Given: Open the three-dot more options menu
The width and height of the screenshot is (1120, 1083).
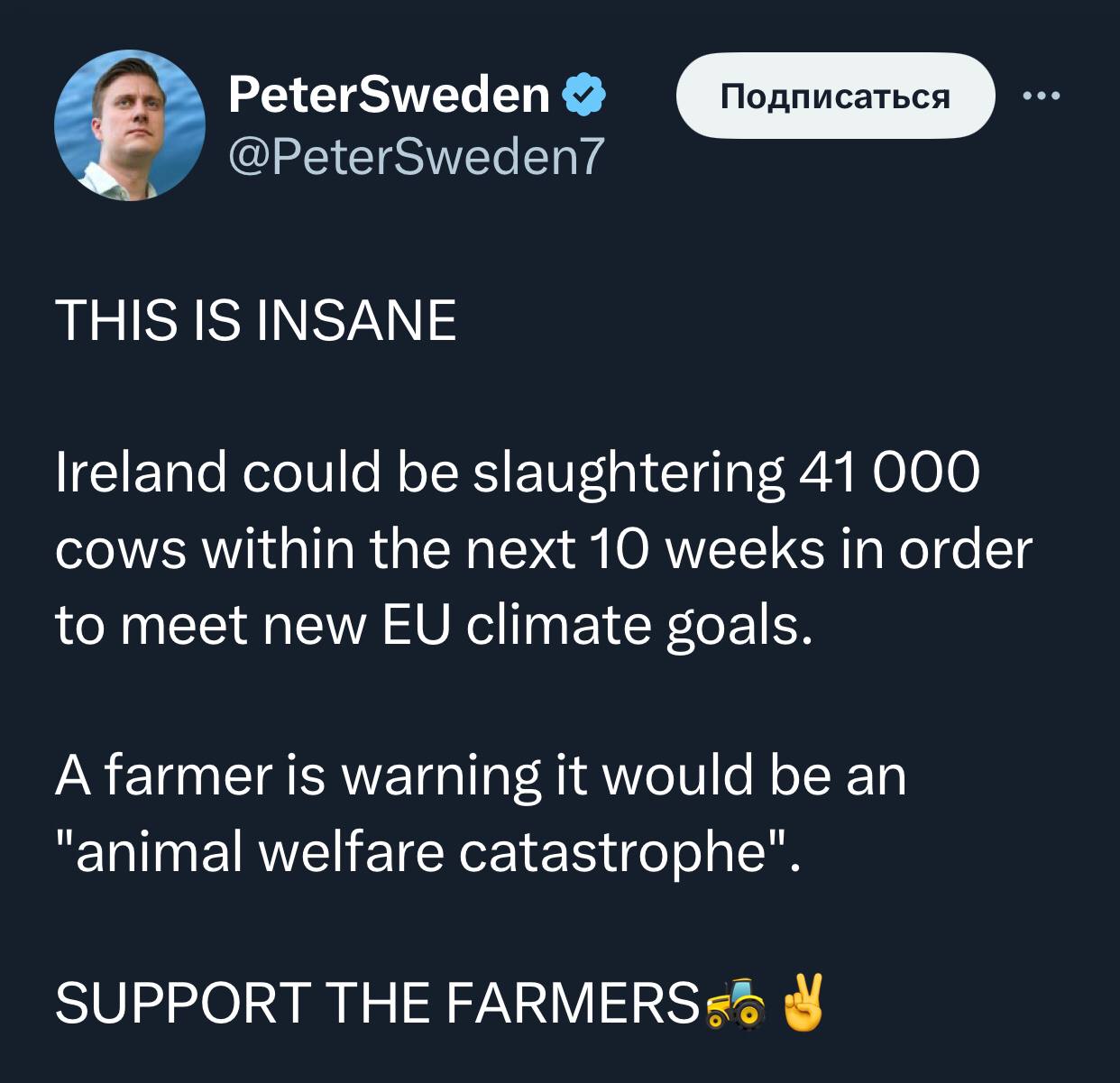Looking at the screenshot, I should pos(1042,96).
